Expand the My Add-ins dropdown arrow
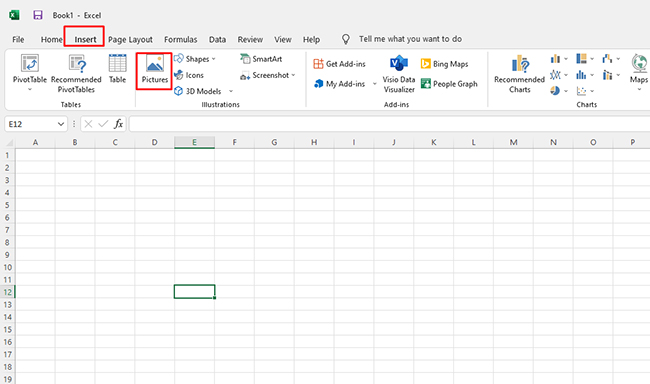 pyautogui.click(x=374, y=84)
